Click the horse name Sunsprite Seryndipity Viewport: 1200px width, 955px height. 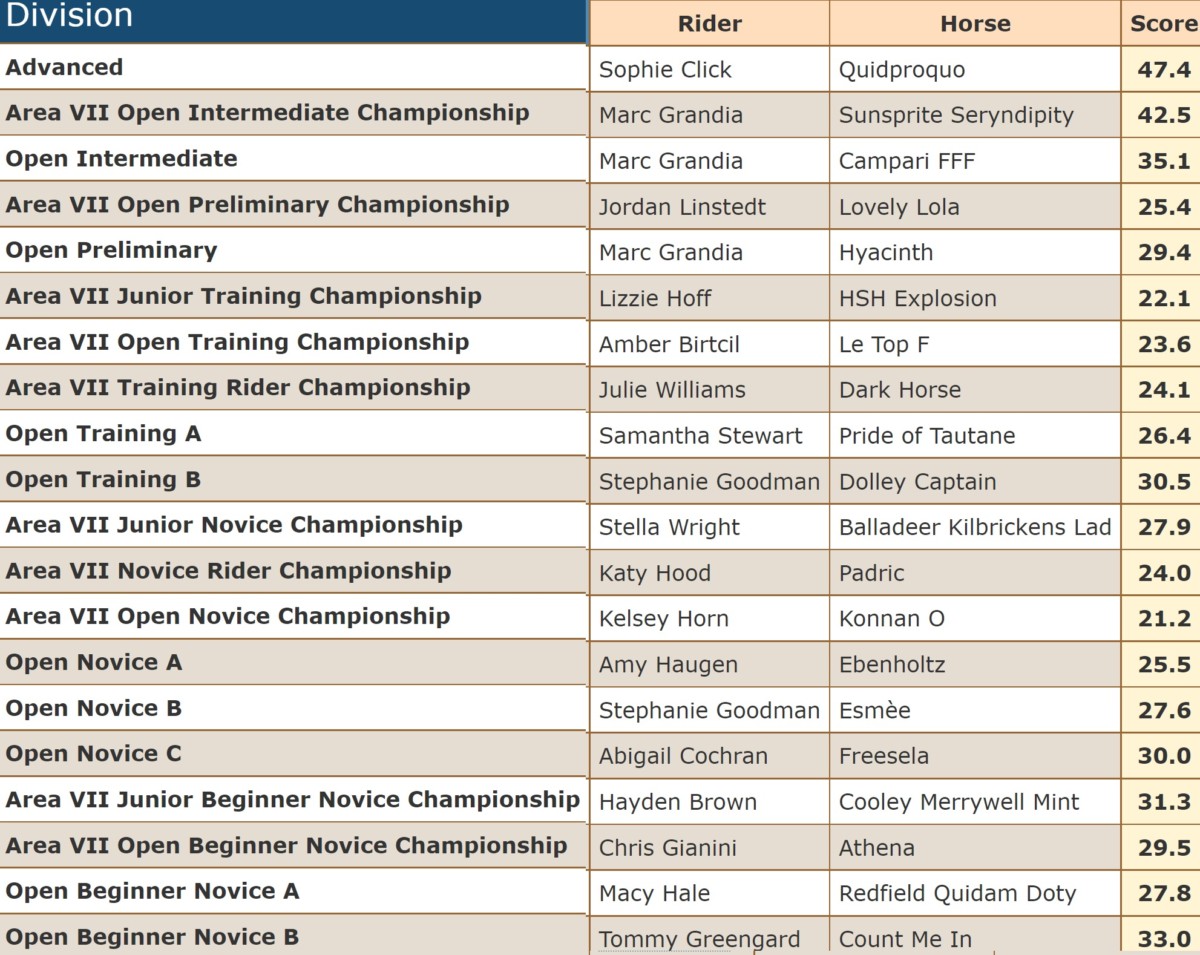tap(956, 115)
